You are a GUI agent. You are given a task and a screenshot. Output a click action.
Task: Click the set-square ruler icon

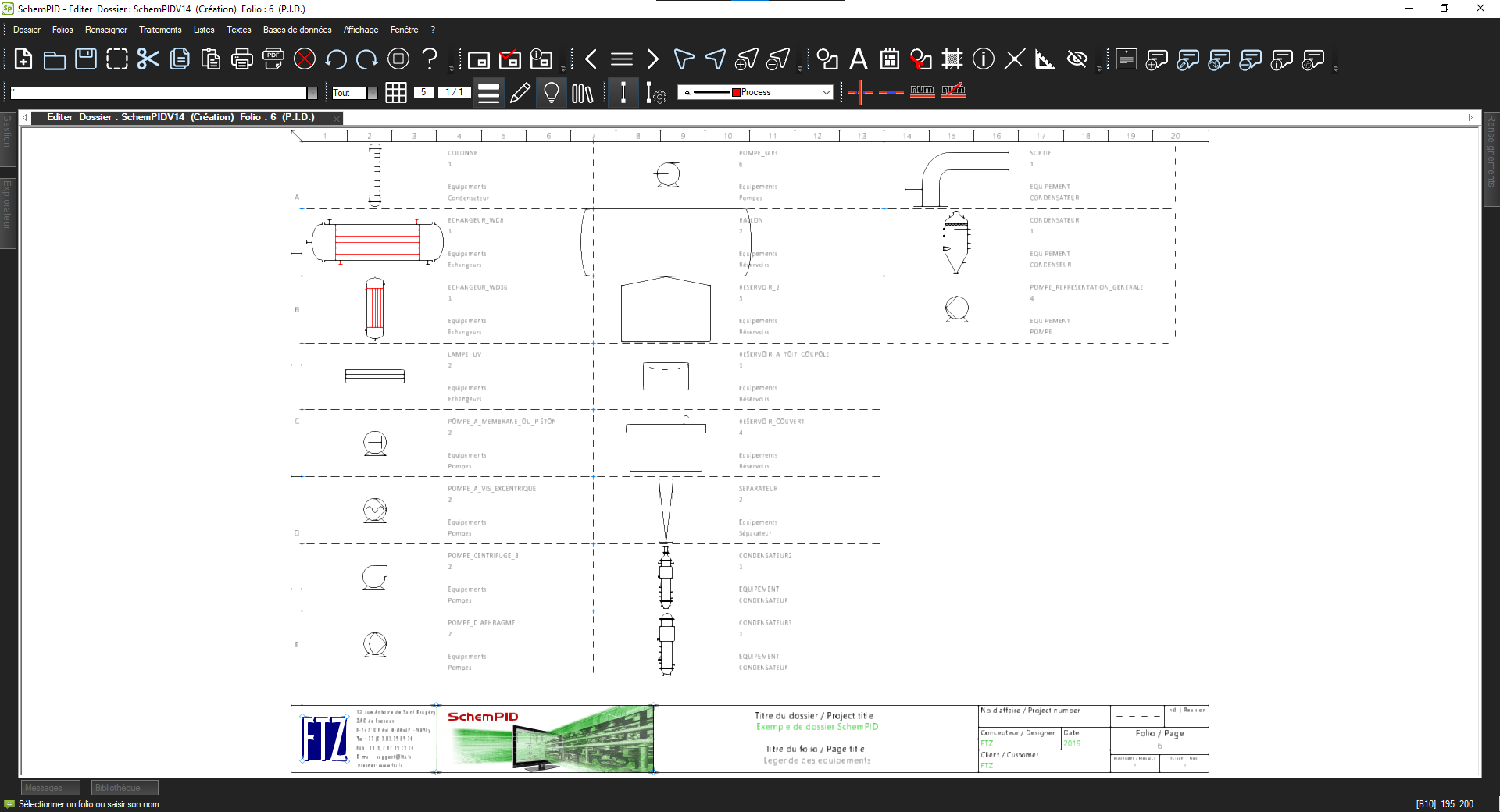pyautogui.click(x=1045, y=59)
